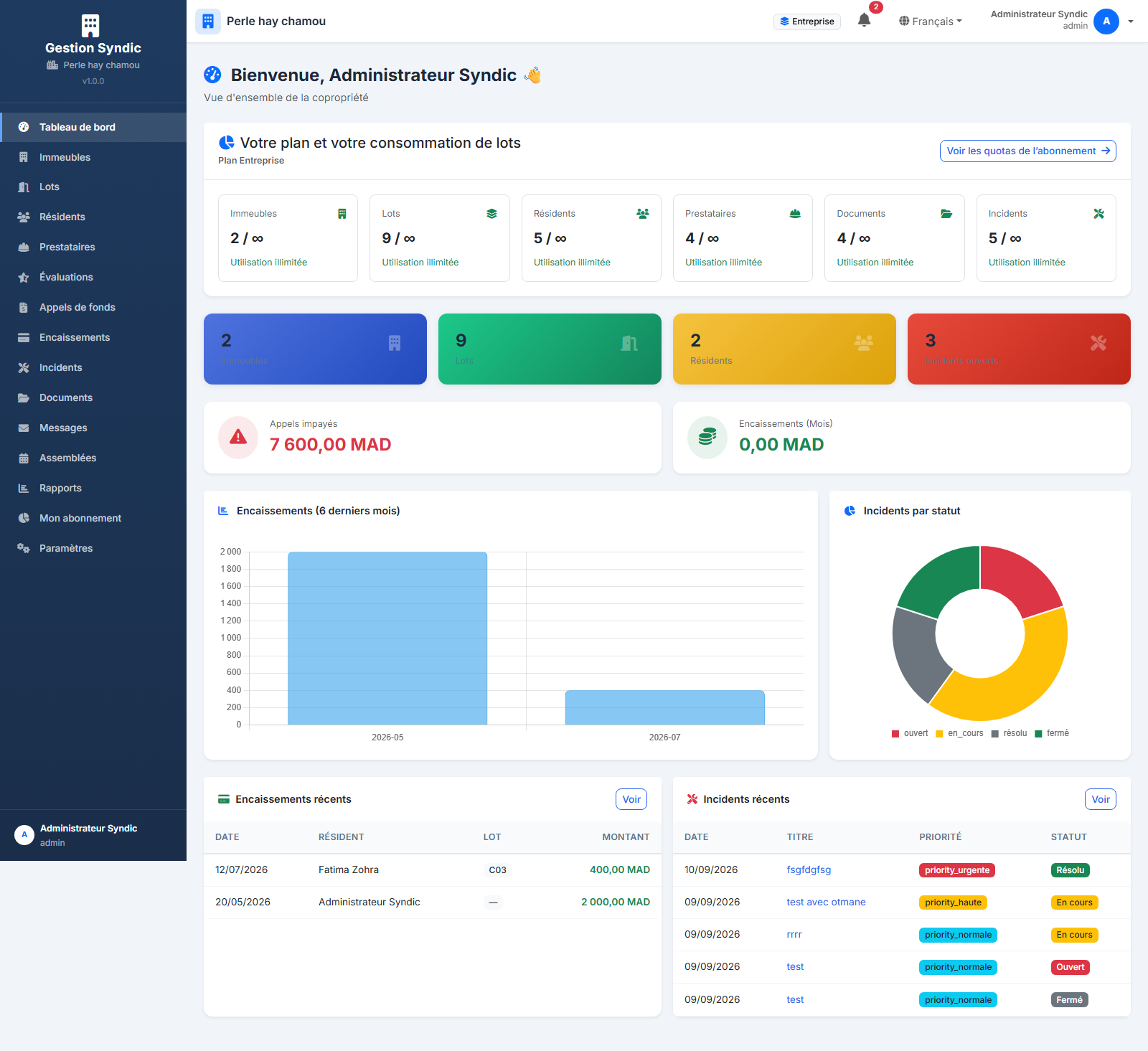The image size is (1148, 1051).
Task: Click the Prestataires helmet icon in sidebar
Action: [24, 248]
